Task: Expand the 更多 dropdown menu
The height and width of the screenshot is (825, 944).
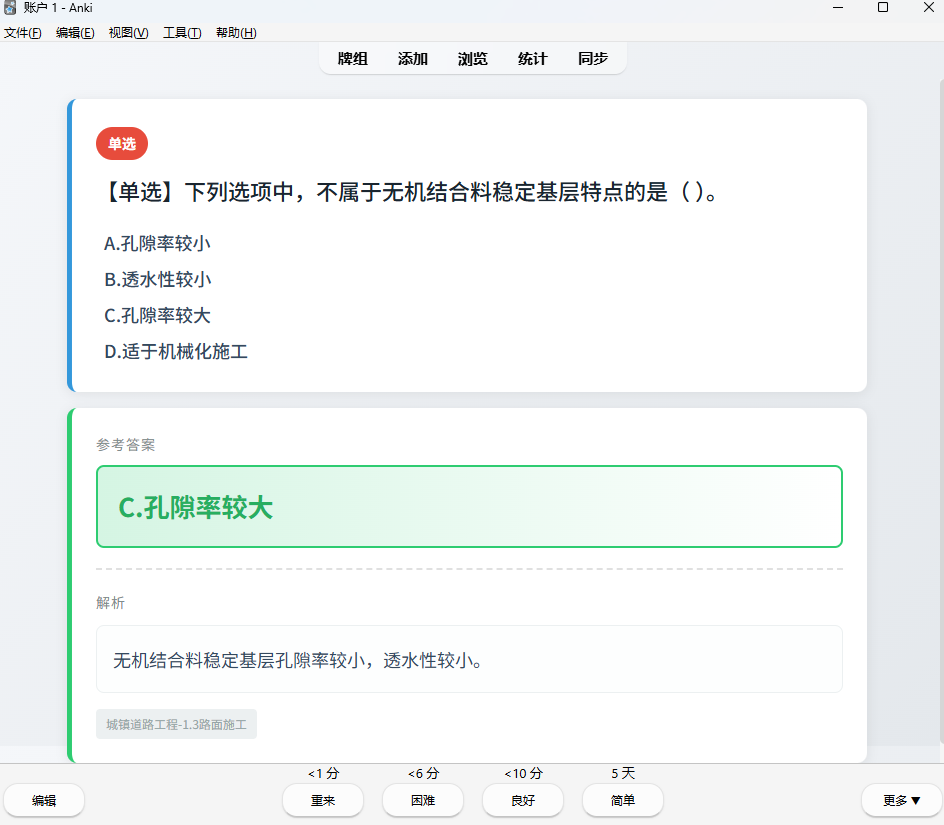Action: click(x=901, y=800)
